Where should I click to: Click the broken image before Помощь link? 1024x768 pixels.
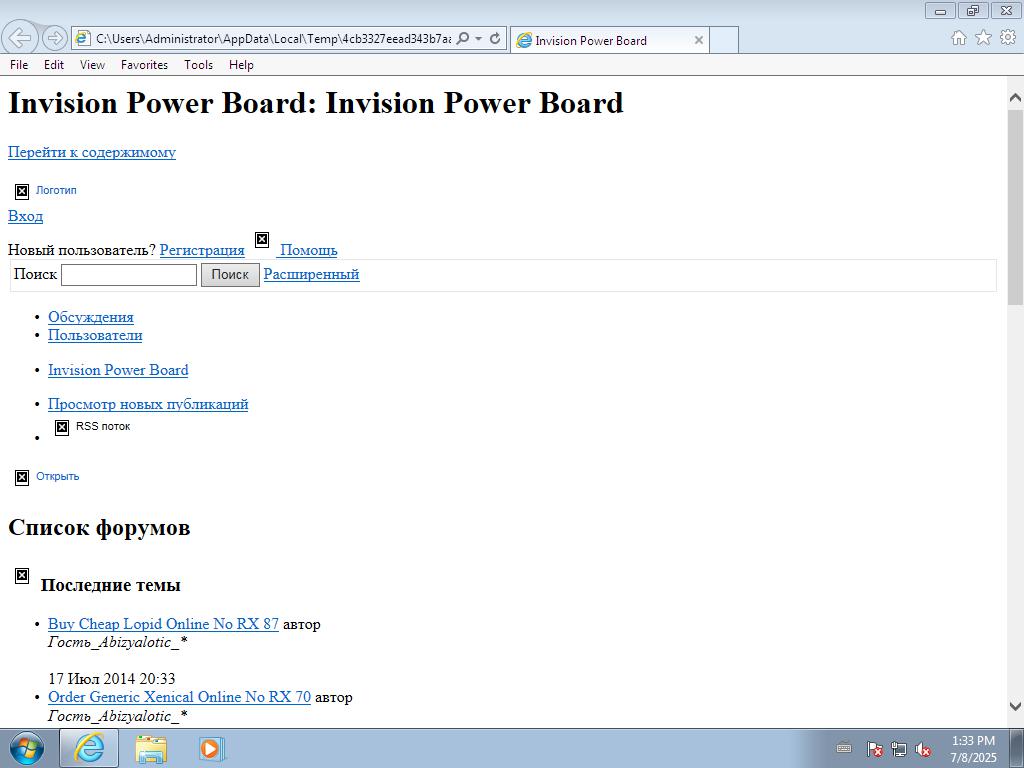tap(262, 240)
